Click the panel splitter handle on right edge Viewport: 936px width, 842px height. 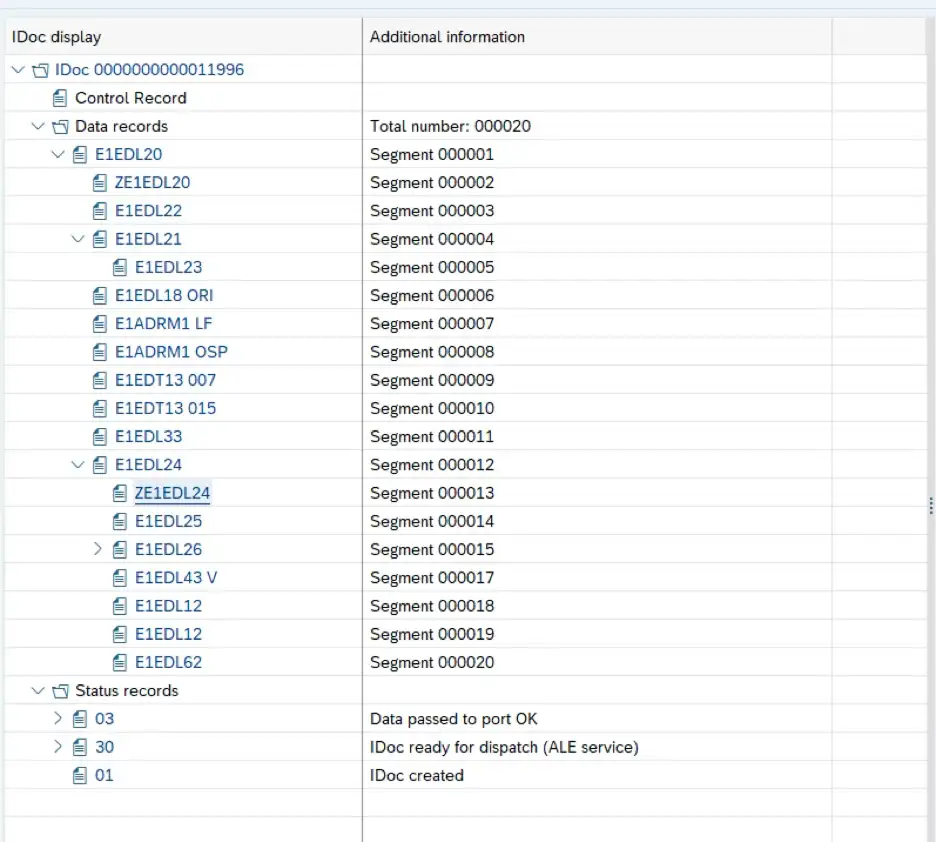tap(931, 507)
